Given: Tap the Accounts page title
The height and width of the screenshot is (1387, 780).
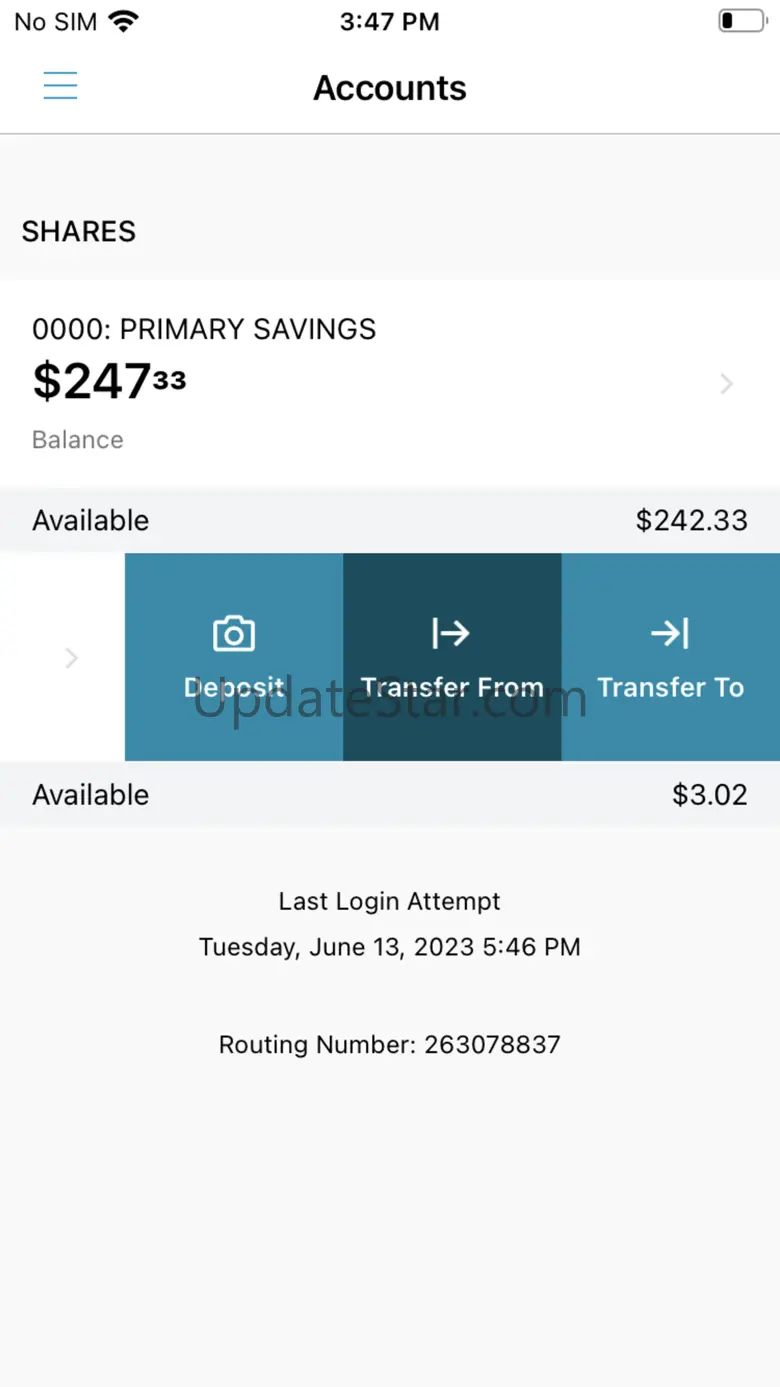Looking at the screenshot, I should (x=390, y=88).
